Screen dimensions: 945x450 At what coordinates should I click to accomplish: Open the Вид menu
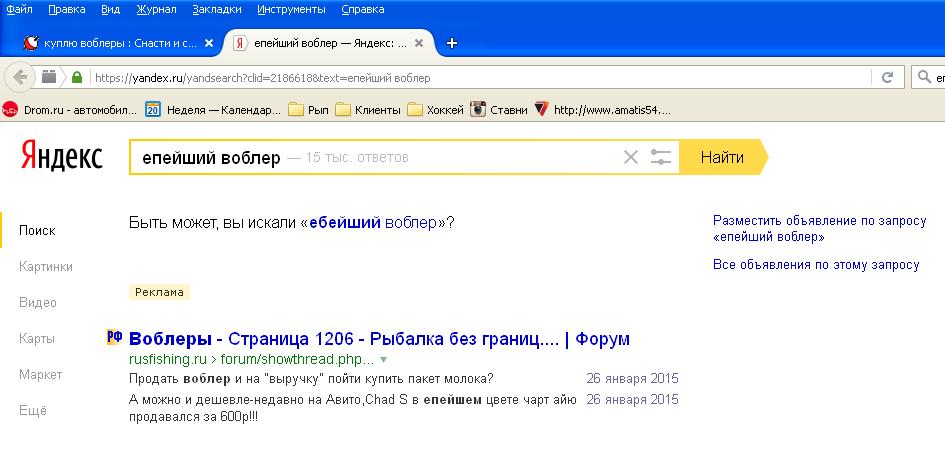111,9
